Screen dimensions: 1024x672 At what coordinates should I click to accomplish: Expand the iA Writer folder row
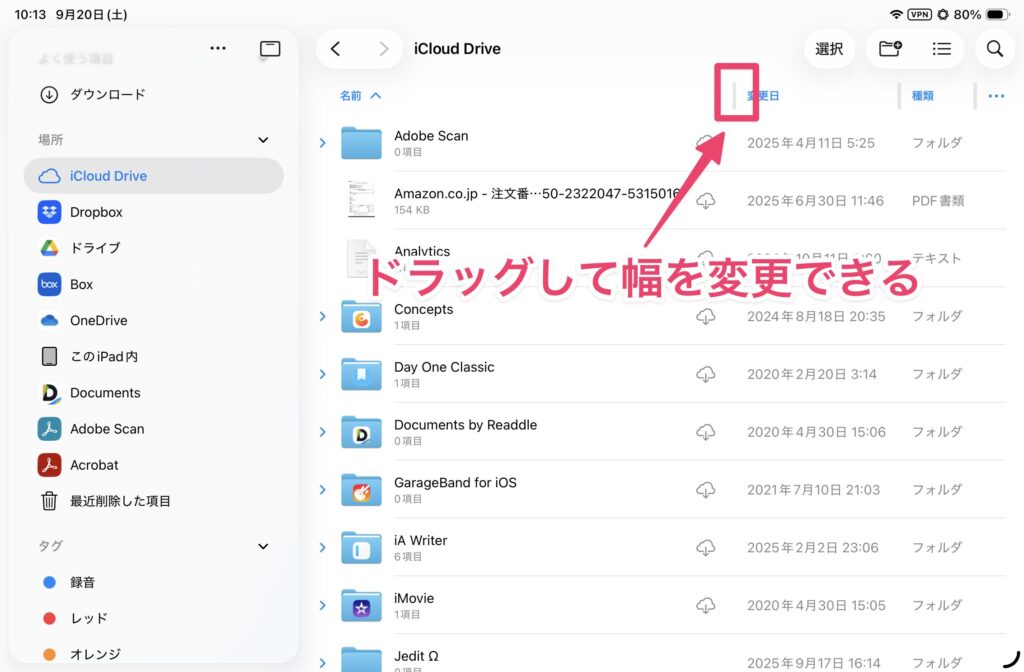tap(323, 548)
